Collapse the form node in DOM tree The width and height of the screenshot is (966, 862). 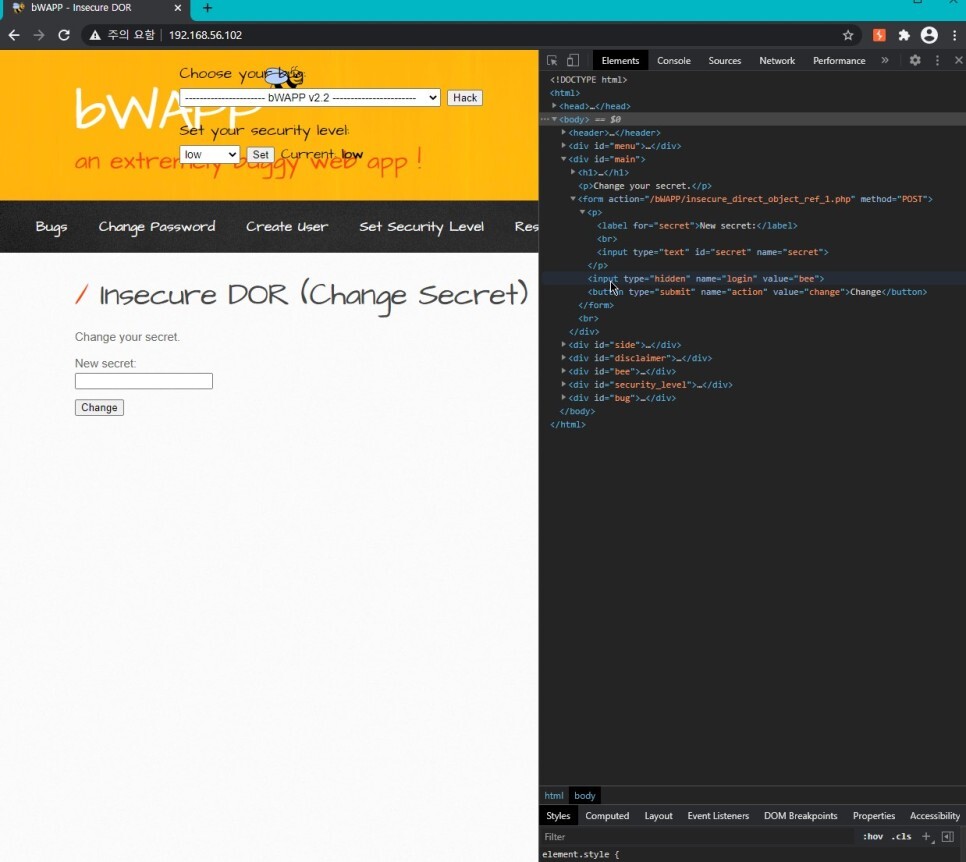tap(573, 199)
